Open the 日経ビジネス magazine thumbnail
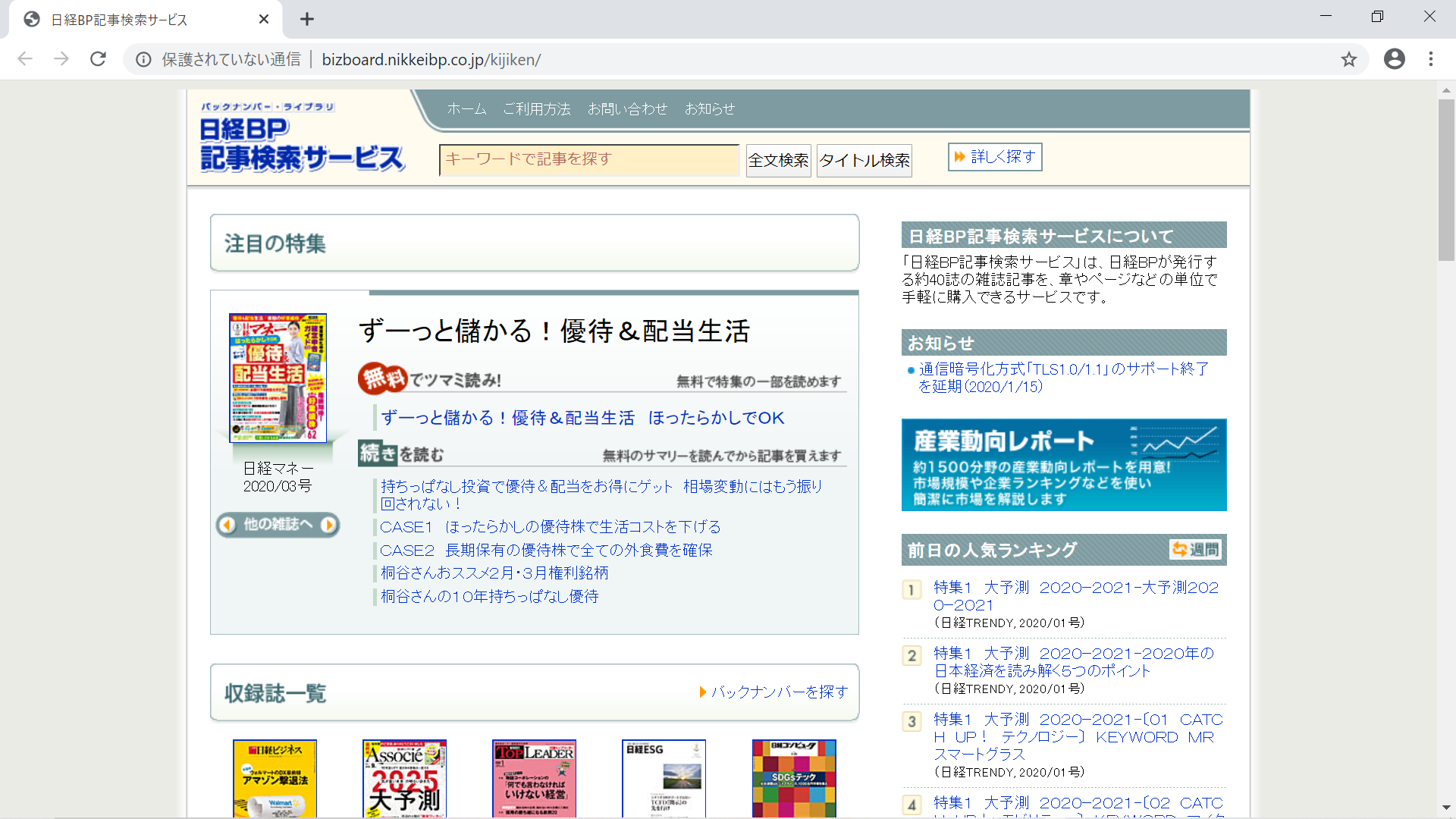The height and width of the screenshot is (819, 1456). click(x=275, y=778)
